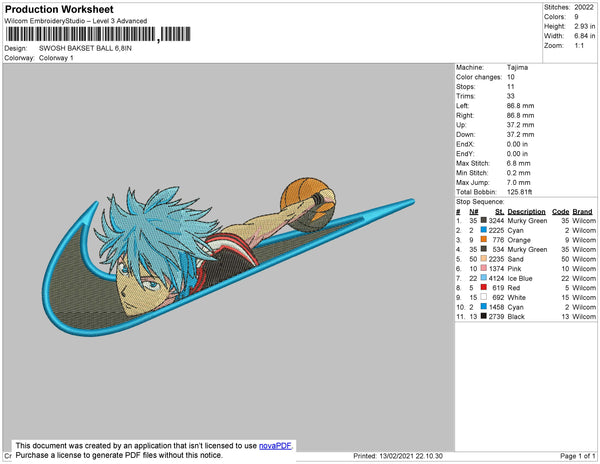
Task: Click the design name 'SWOSH BAKSET BALL 6,8IN'
Action: [85, 48]
